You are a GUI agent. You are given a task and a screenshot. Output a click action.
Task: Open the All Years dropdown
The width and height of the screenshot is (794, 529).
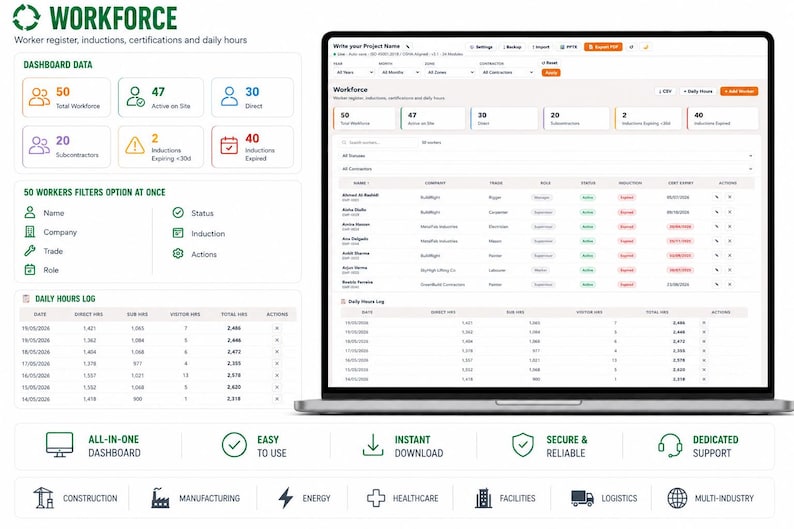354,72
